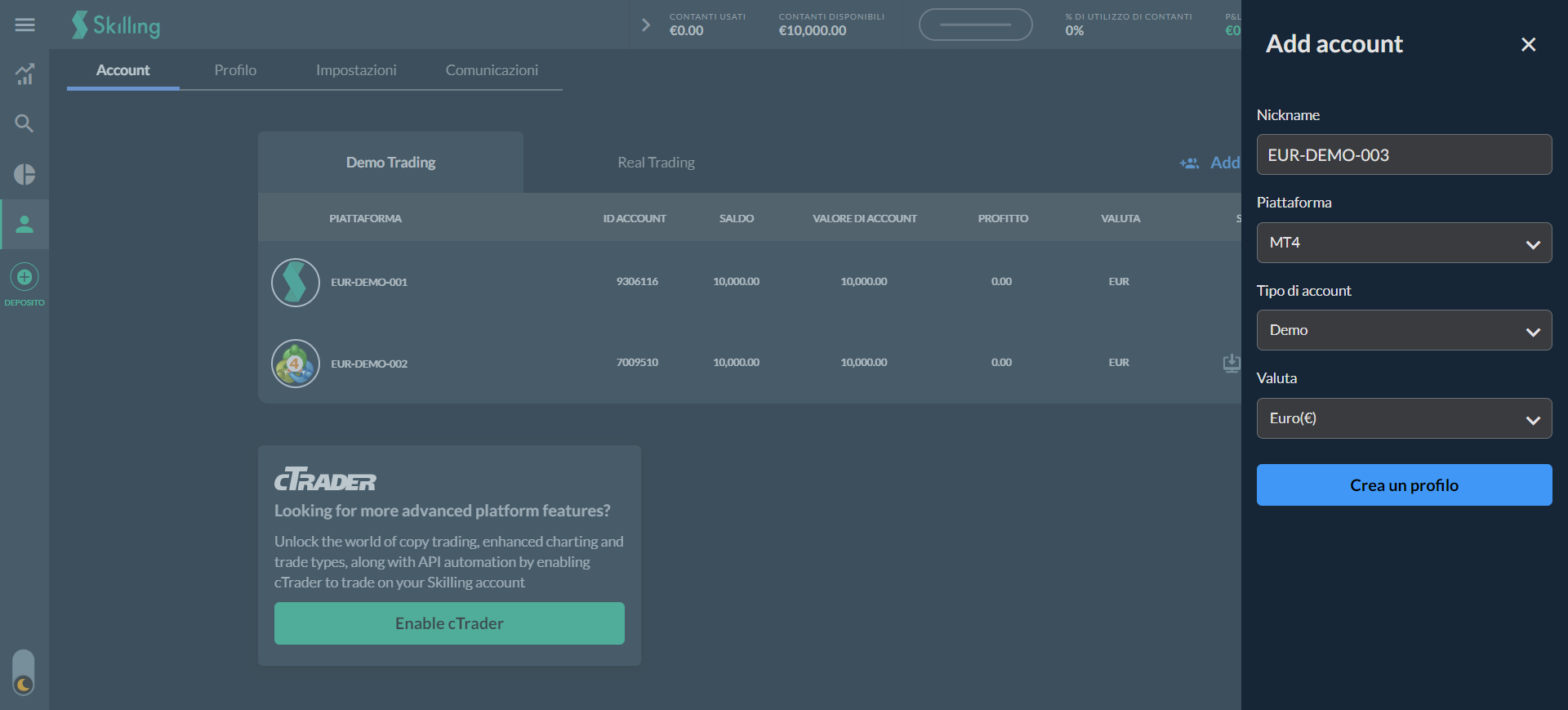The height and width of the screenshot is (710, 1568).
Task: Open the Valuta Euro dropdown
Action: coord(1404,418)
